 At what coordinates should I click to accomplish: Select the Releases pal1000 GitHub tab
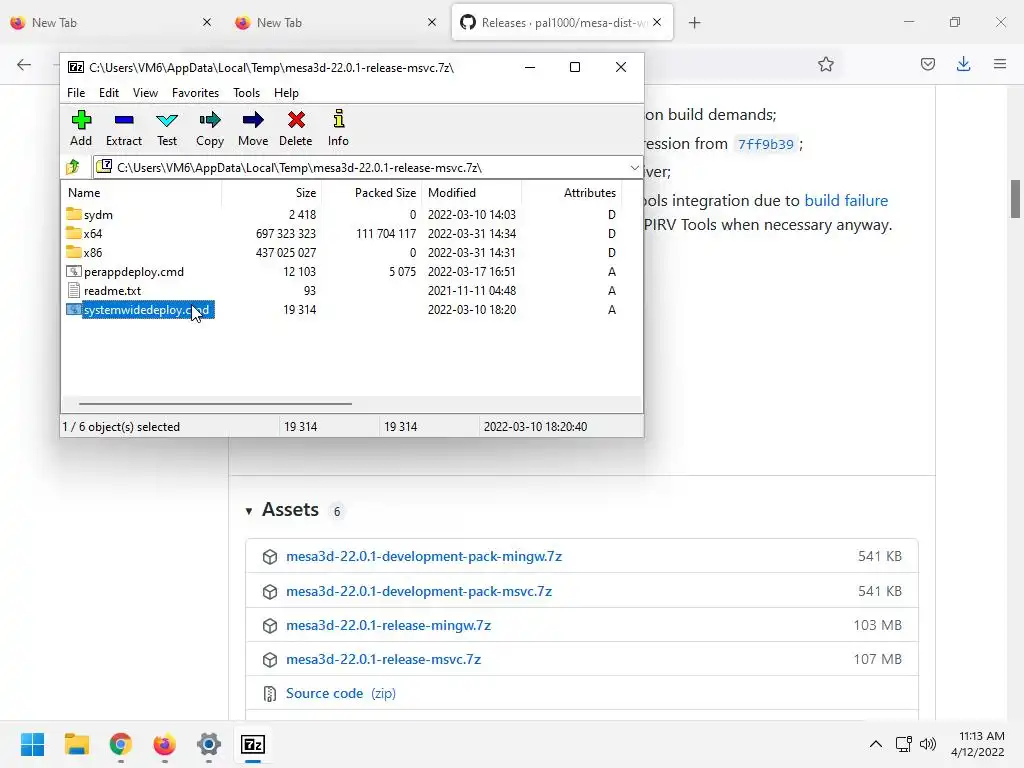click(562, 23)
